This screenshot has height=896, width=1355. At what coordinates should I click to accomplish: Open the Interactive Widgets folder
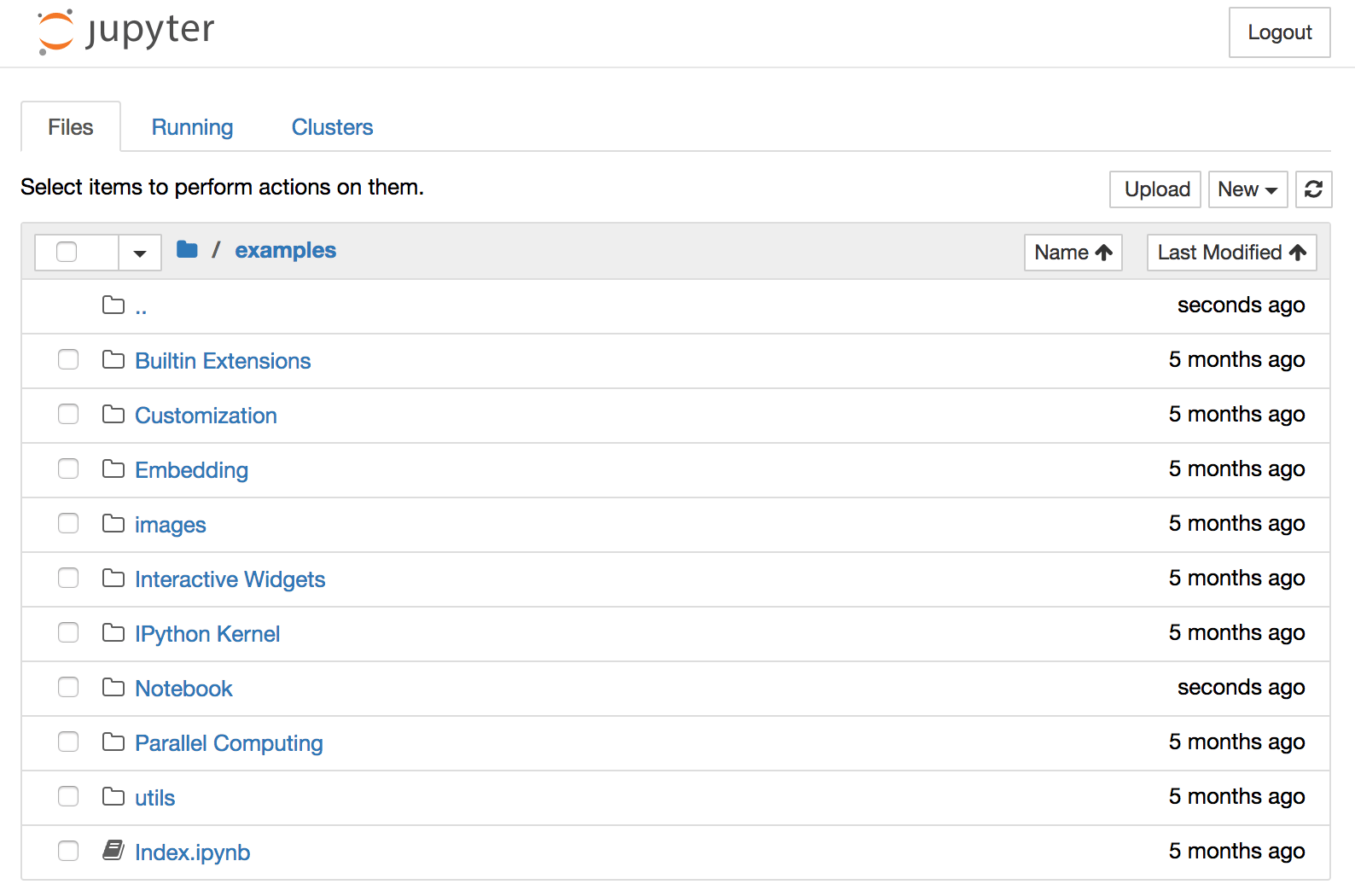point(230,579)
